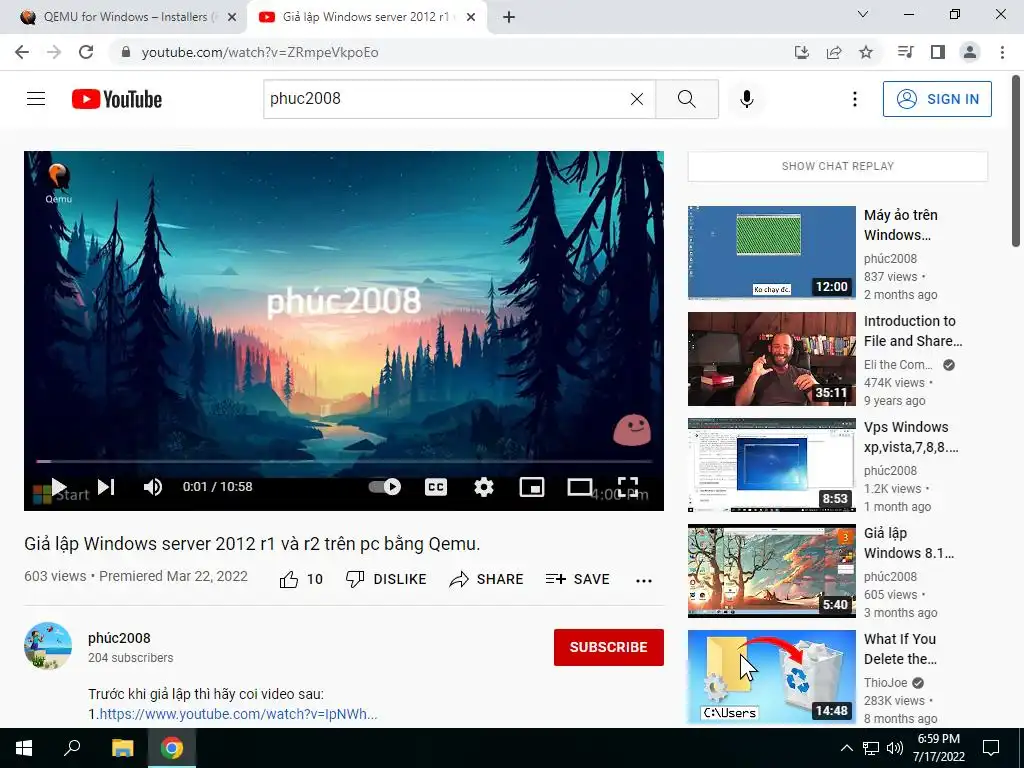The image size is (1024, 768).
Task: Open video player settings gear
Action: pos(484,487)
